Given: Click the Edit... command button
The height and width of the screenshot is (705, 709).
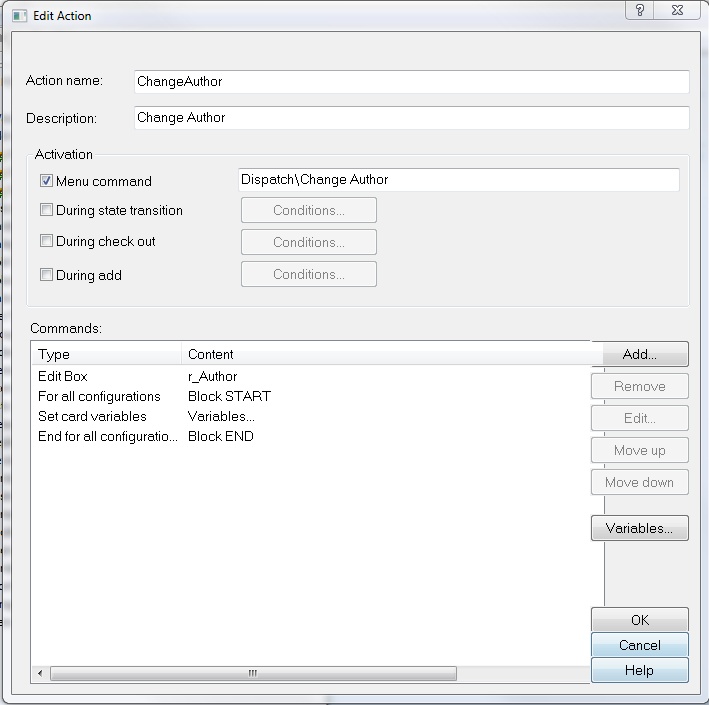Looking at the screenshot, I should 639,418.
